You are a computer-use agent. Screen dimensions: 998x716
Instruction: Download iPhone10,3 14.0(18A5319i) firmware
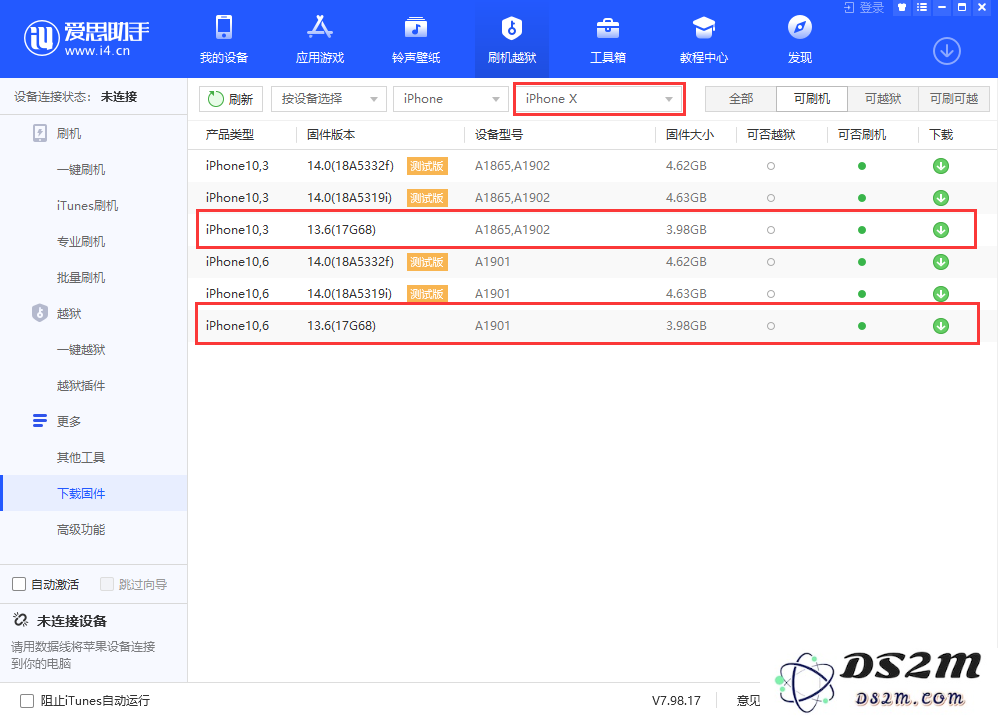tap(941, 198)
